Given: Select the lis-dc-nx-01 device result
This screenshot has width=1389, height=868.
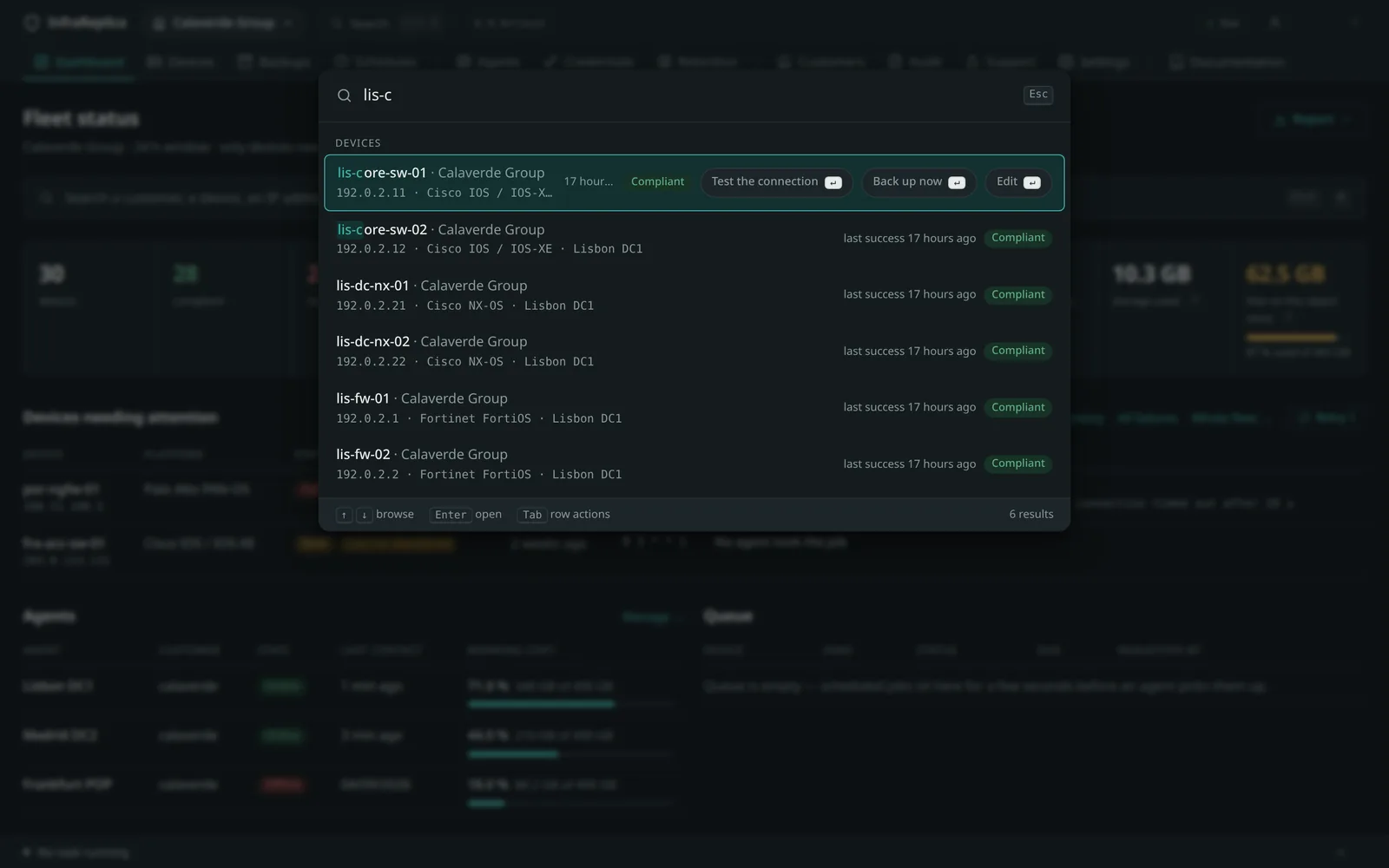Looking at the screenshot, I should click(694, 295).
